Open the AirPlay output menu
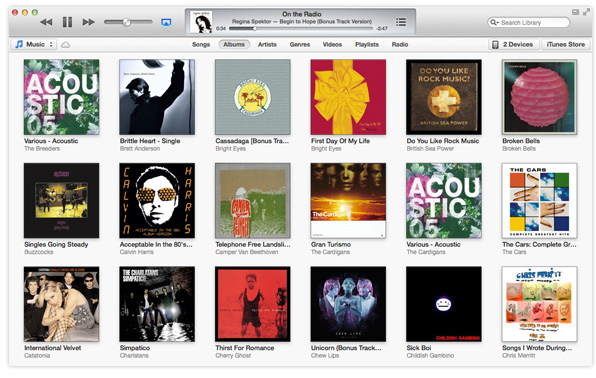Image resolution: width=596 pixels, height=378 pixels. (166, 22)
